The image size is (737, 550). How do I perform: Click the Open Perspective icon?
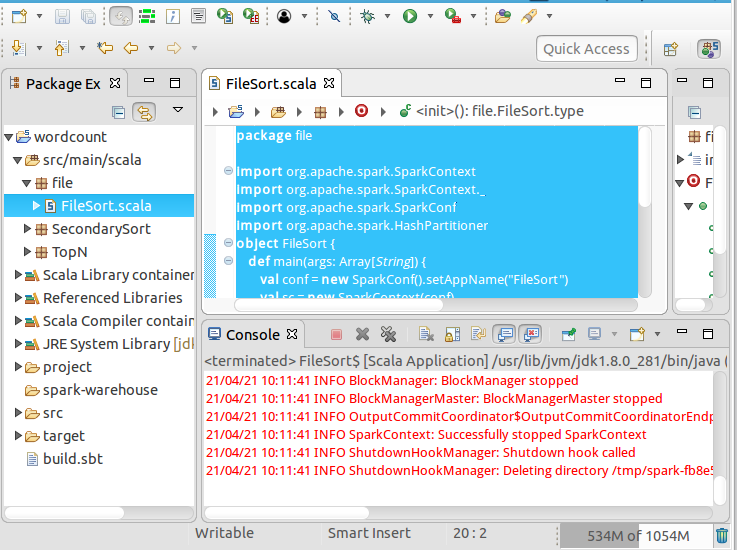click(x=671, y=49)
